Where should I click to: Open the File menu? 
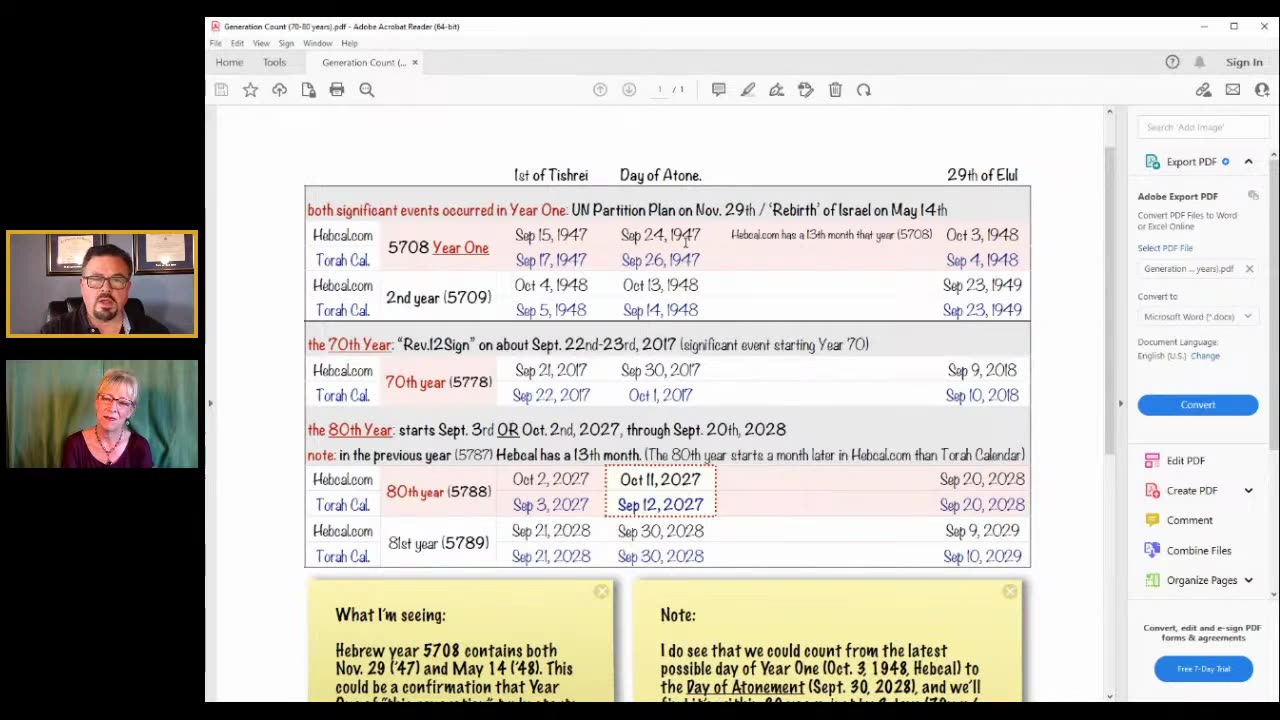pyautogui.click(x=216, y=43)
